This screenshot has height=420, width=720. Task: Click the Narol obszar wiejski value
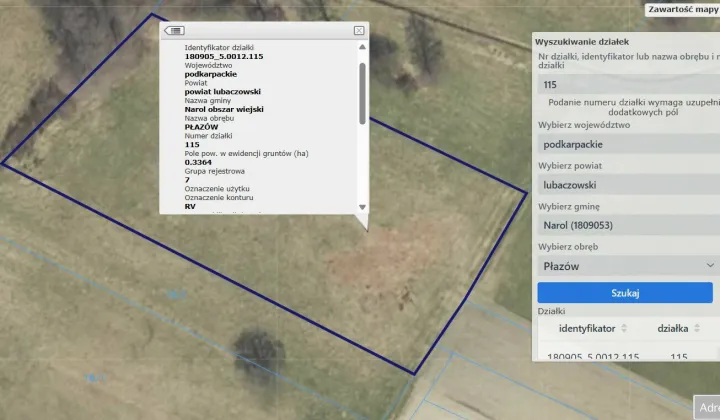(224, 109)
